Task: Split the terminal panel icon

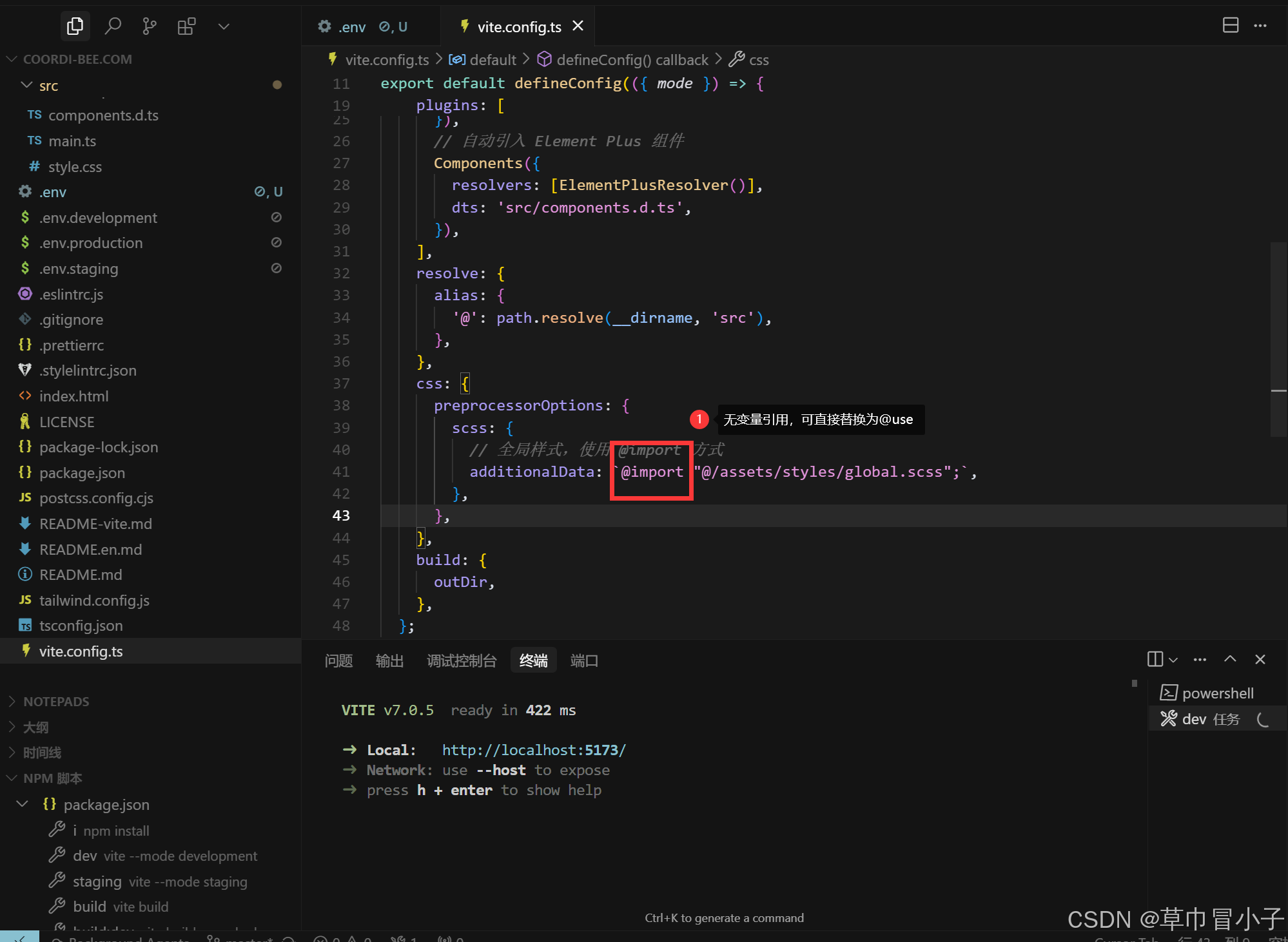Action: tap(1155, 659)
